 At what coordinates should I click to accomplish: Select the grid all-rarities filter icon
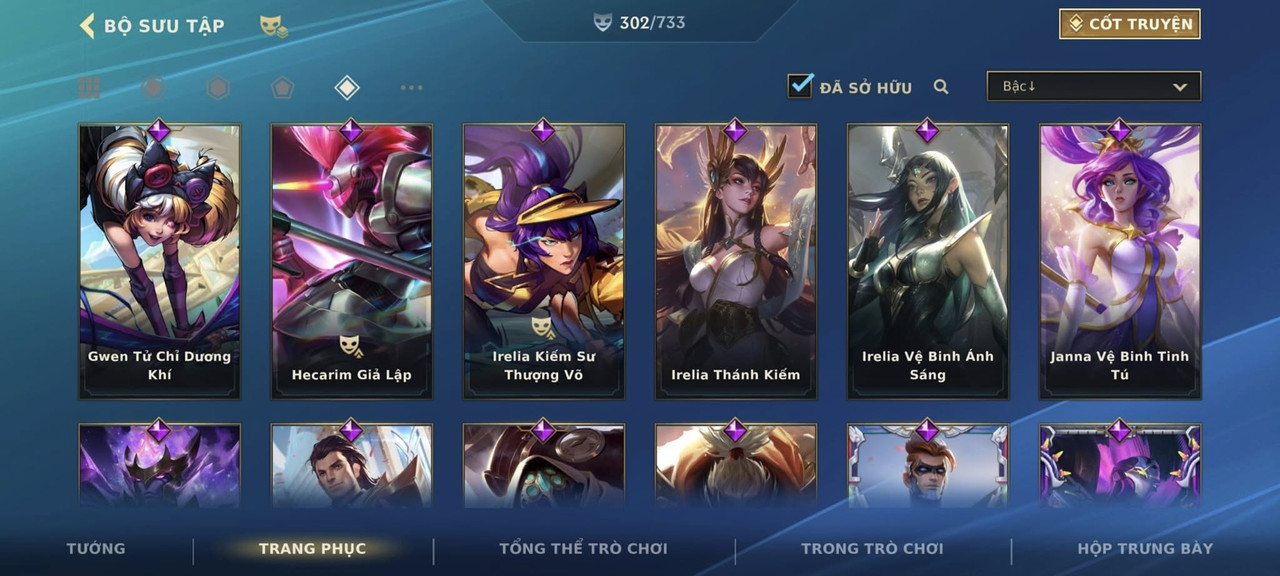pyautogui.click(x=89, y=88)
